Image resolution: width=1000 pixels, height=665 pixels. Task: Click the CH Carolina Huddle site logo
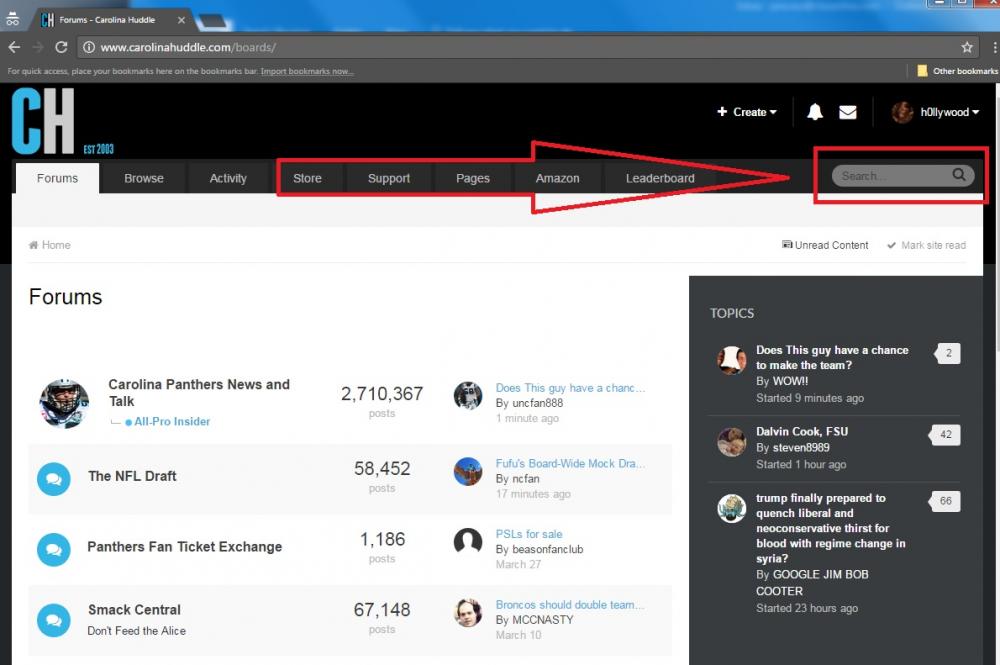[62, 121]
